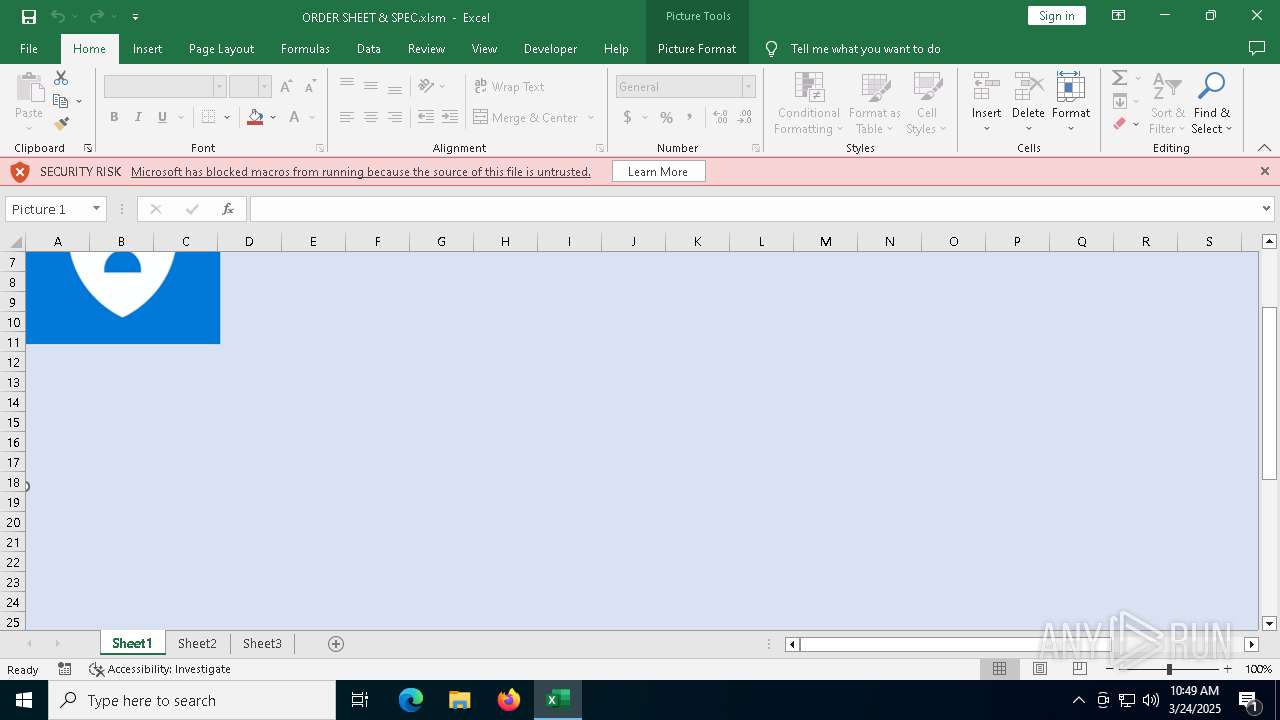Align text to the right
Image resolution: width=1280 pixels, height=720 pixels.
point(395,117)
